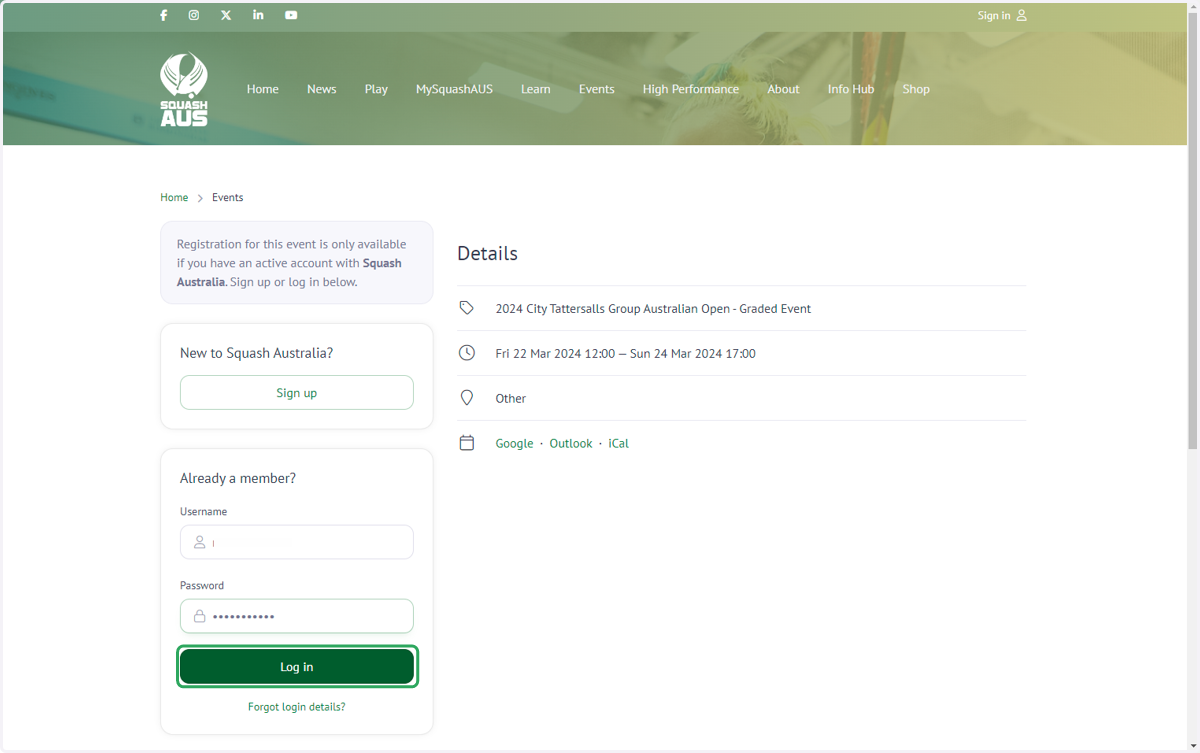
Task: Click the location pin icon beside Other
Action: coord(467,398)
